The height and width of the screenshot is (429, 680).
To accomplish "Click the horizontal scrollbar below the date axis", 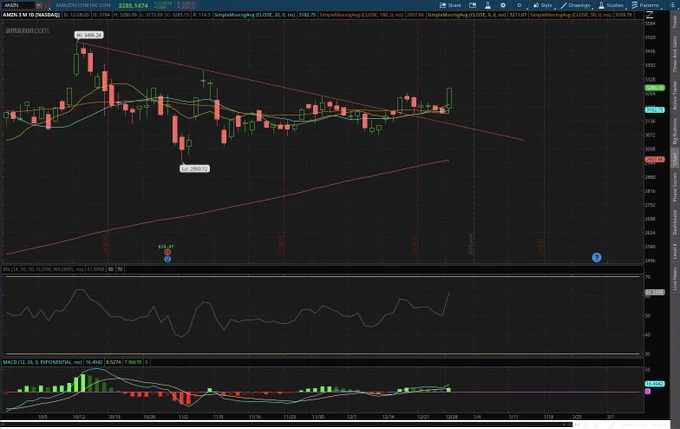I will pos(287,424).
